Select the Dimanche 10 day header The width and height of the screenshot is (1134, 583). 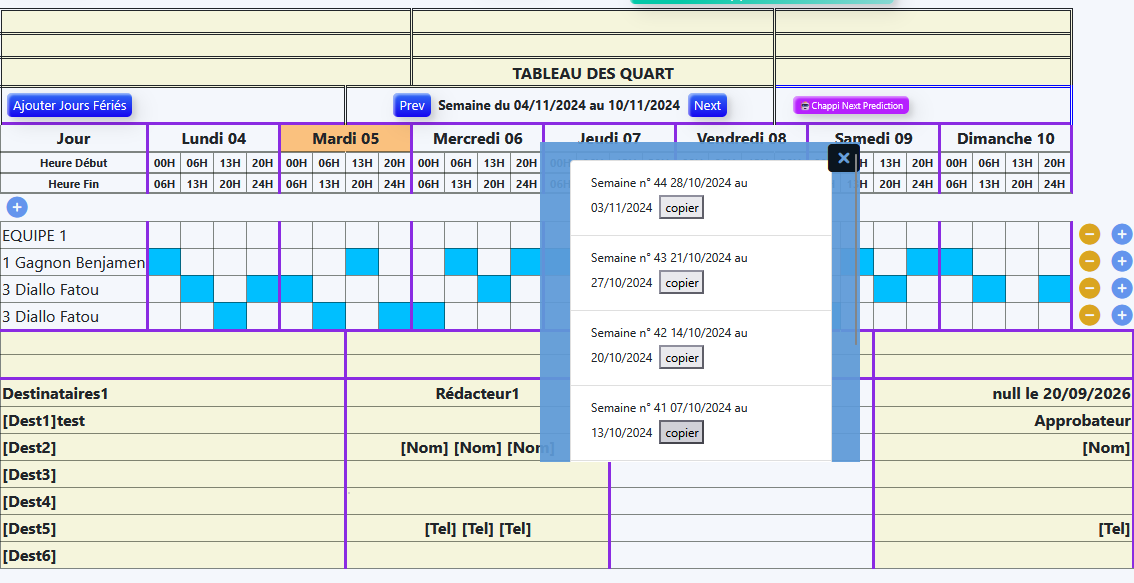[x=1006, y=138]
